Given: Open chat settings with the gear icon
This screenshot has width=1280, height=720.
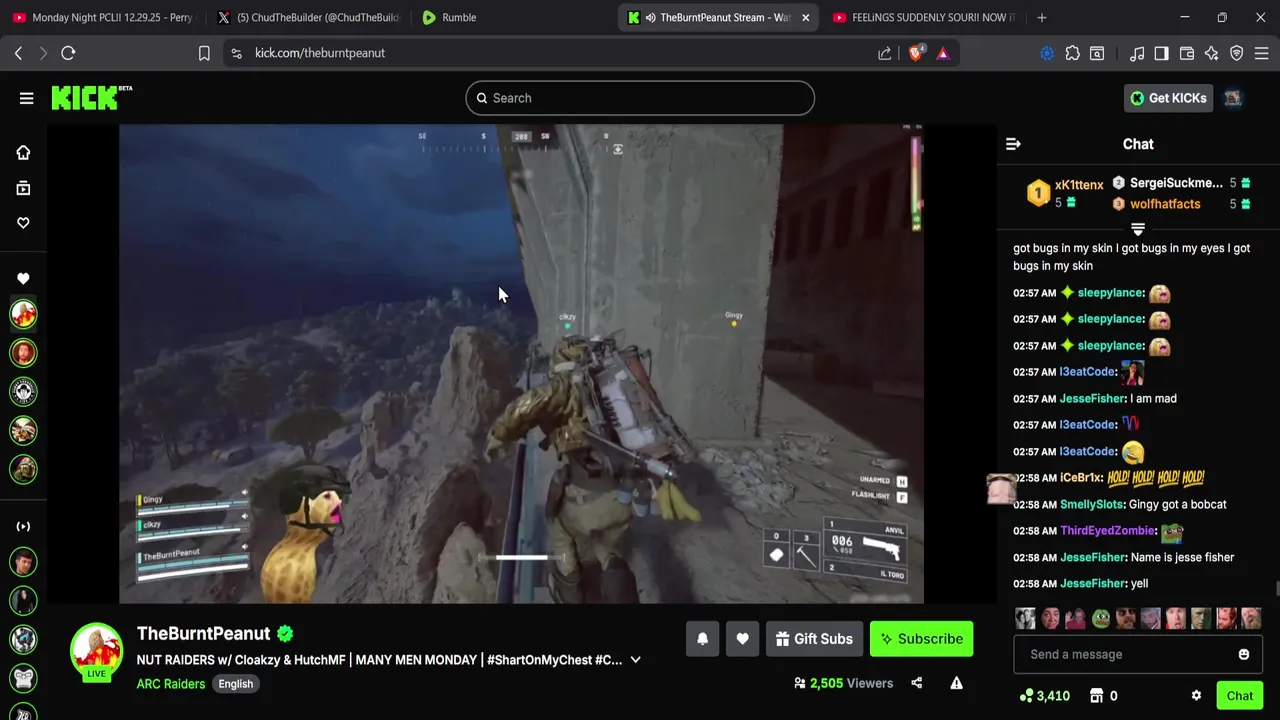Looking at the screenshot, I should (x=1196, y=696).
